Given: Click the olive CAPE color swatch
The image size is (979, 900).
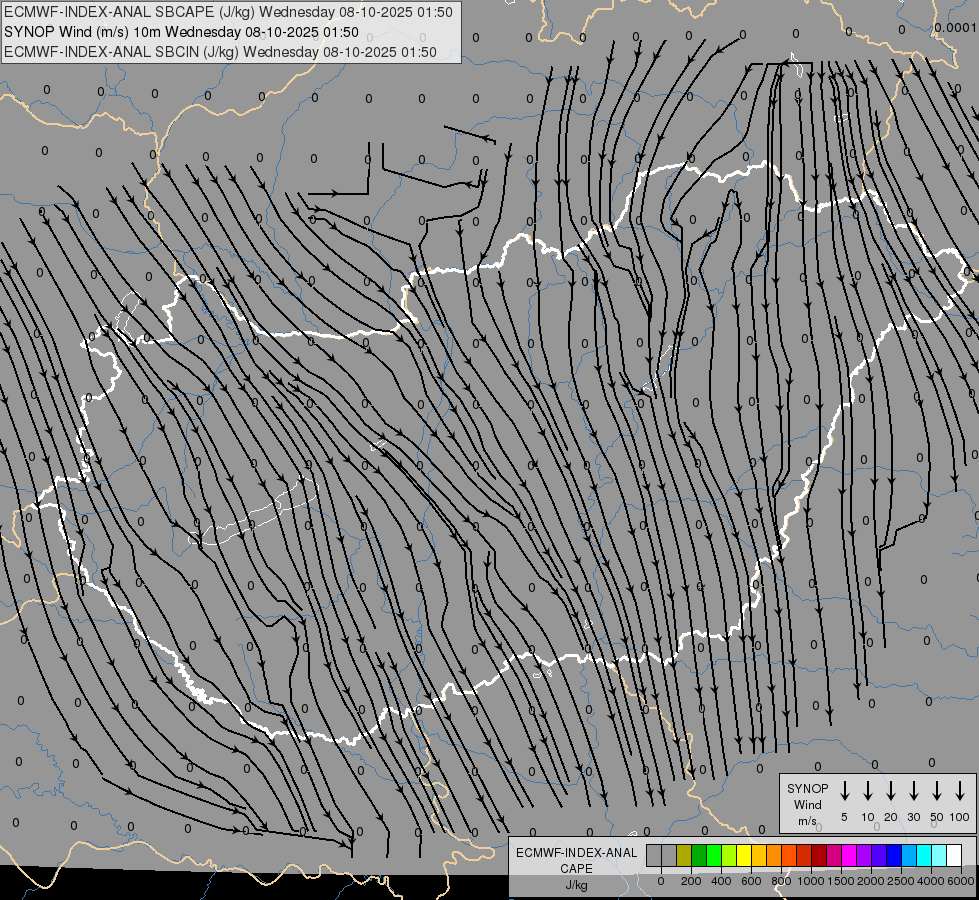Looking at the screenshot, I should tap(684, 855).
